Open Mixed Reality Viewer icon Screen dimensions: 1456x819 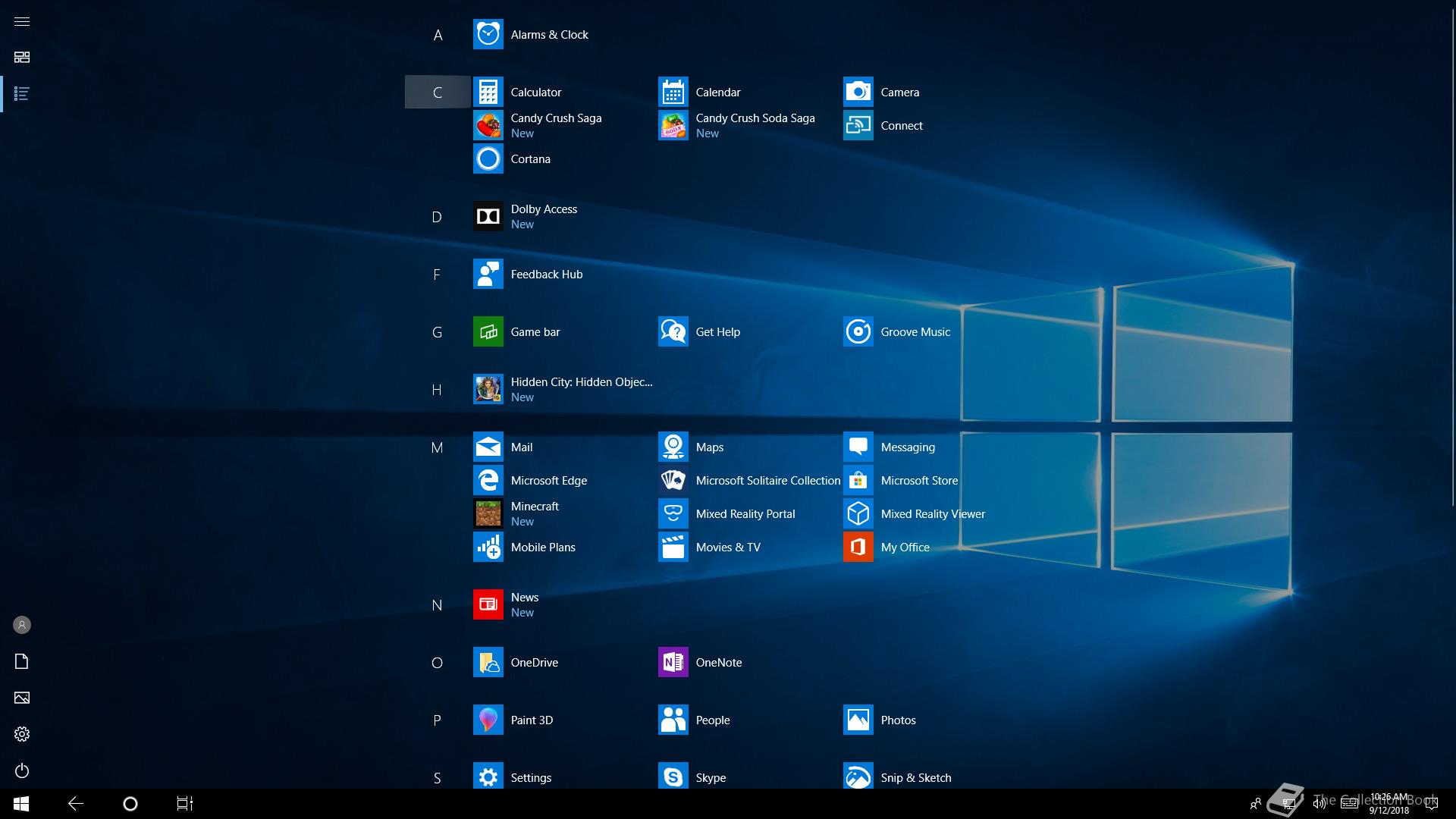tap(858, 513)
